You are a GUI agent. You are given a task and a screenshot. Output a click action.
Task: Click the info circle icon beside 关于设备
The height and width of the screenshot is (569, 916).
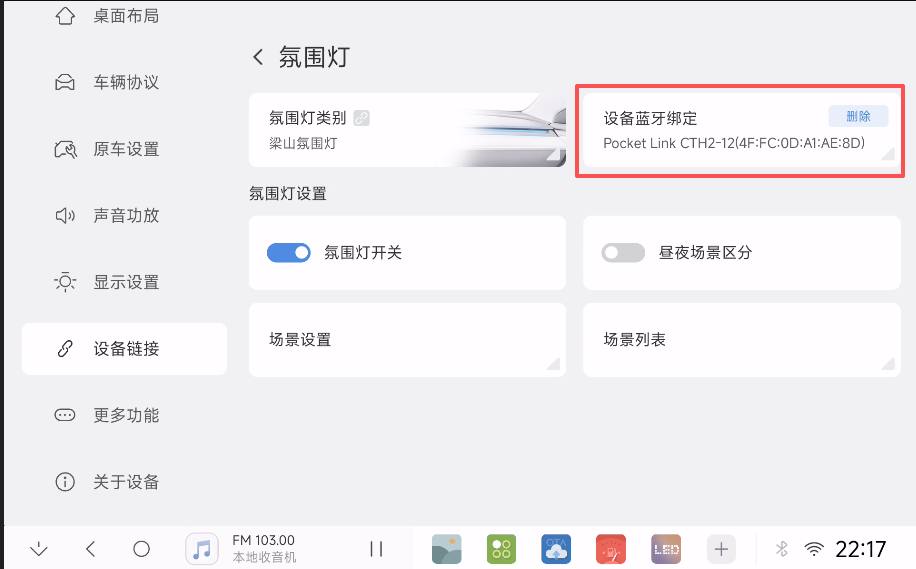tap(65, 482)
